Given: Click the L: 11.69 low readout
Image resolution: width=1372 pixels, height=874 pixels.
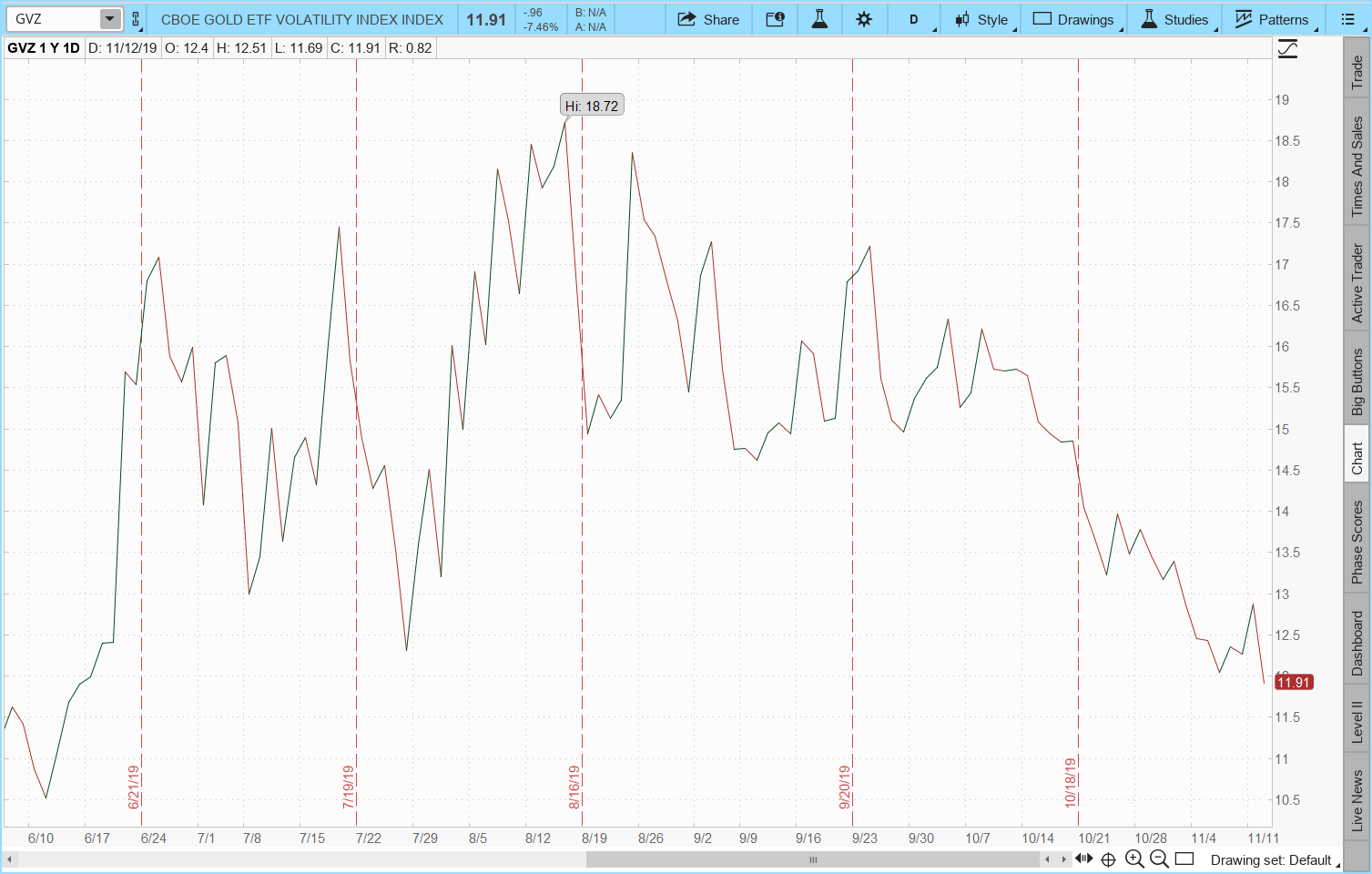Looking at the screenshot, I should coord(299,48).
